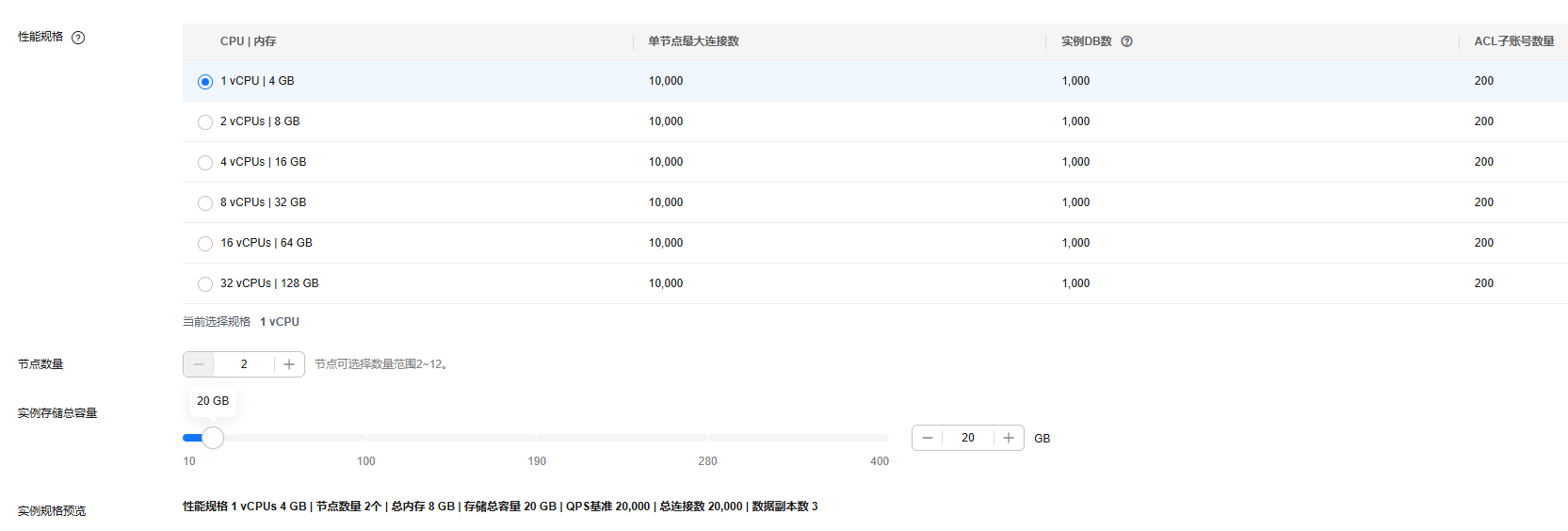The image size is (1568, 531).
Task: Click 200 in the 8 vCPUs row
Action: click(x=1484, y=202)
